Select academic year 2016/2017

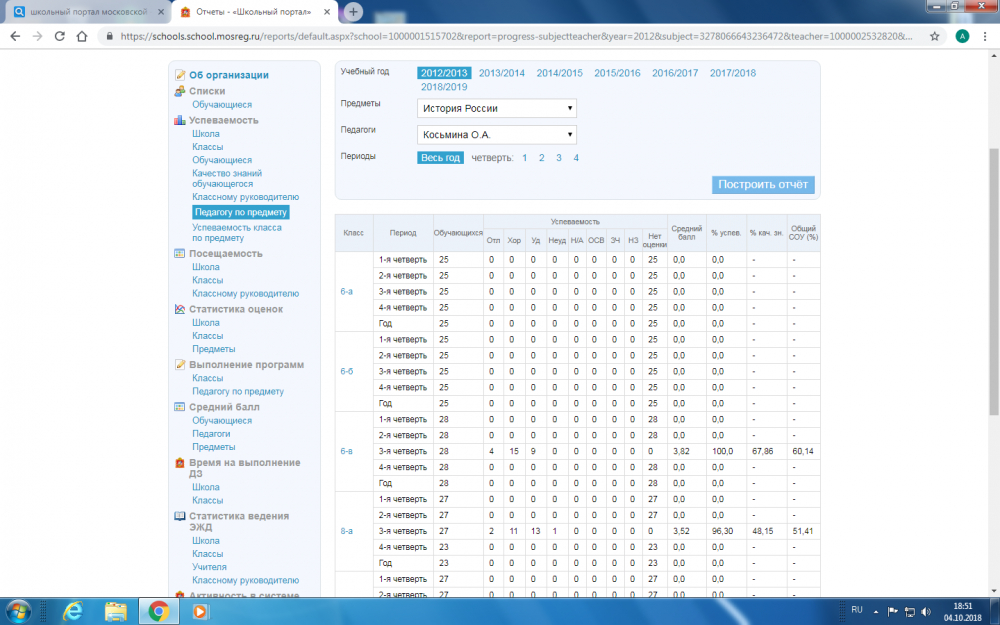(x=675, y=73)
